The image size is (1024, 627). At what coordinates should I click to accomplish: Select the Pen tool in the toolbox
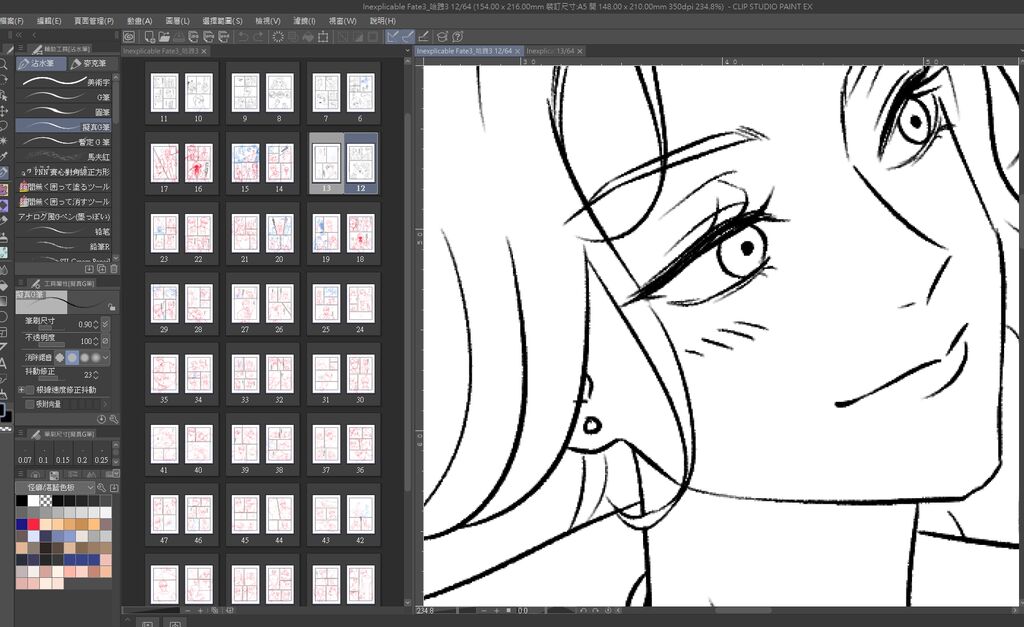(3, 172)
